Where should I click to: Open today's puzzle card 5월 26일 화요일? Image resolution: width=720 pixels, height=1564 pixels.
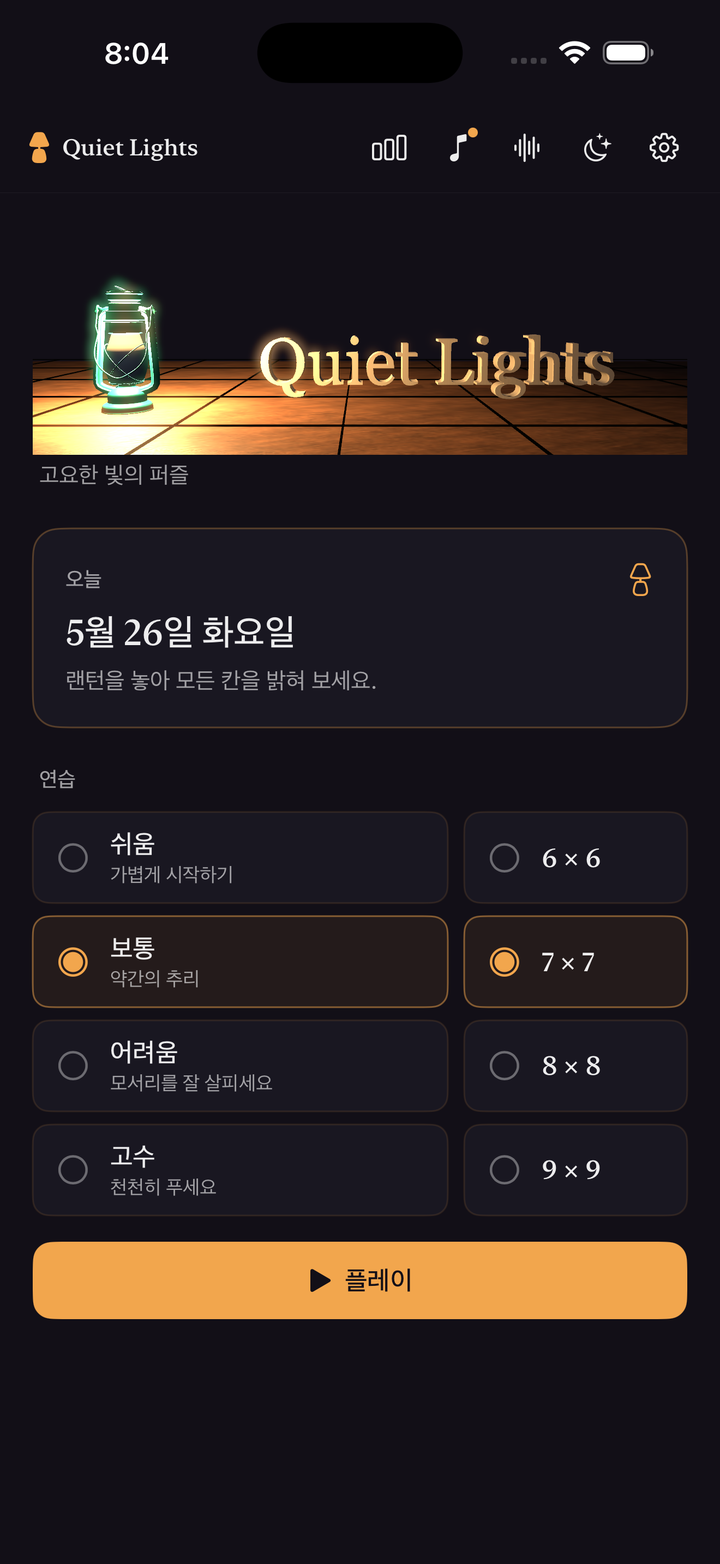(x=360, y=628)
